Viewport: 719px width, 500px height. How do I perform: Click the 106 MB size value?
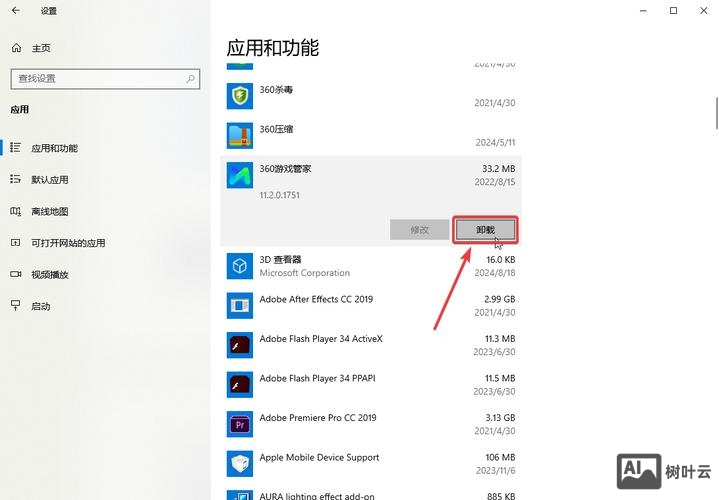[x=500, y=457]
